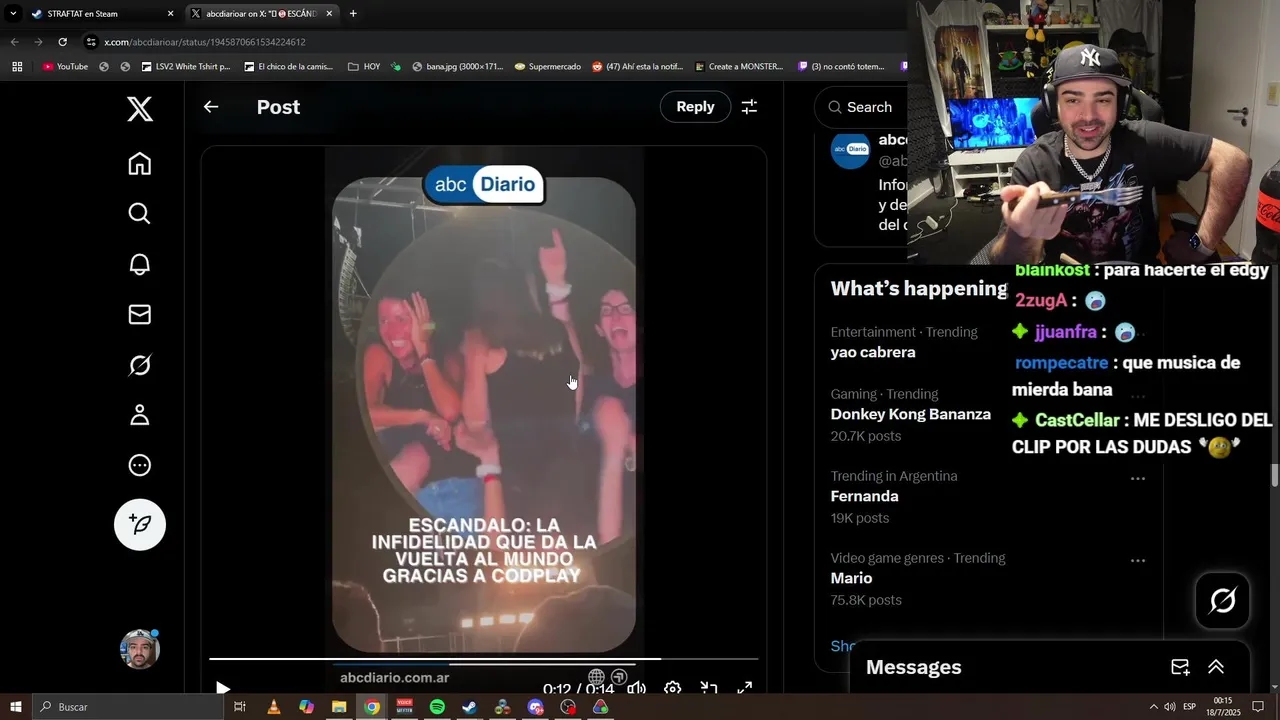Open more options for Mario trend

1137,560
